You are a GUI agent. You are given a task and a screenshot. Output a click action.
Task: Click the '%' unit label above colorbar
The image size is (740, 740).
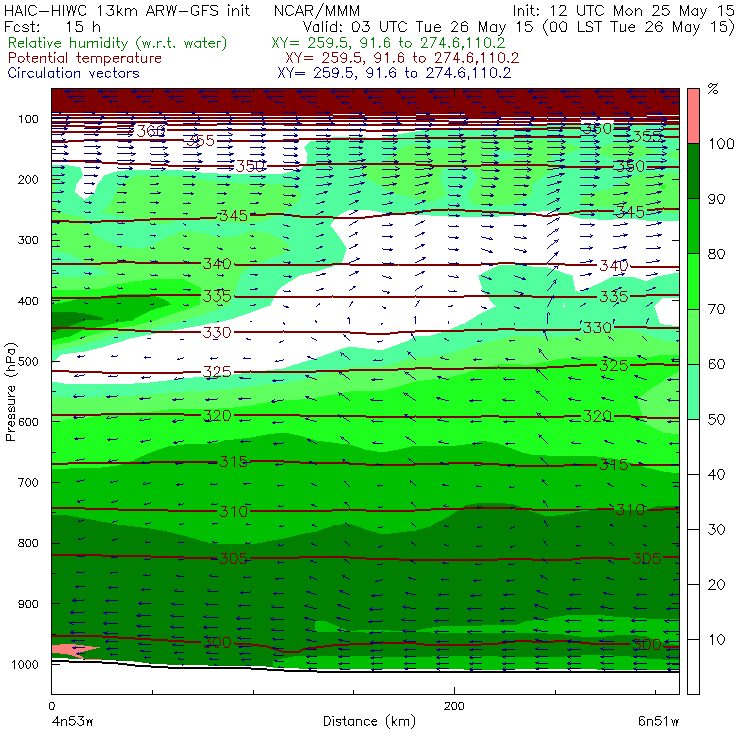[713, 89]
